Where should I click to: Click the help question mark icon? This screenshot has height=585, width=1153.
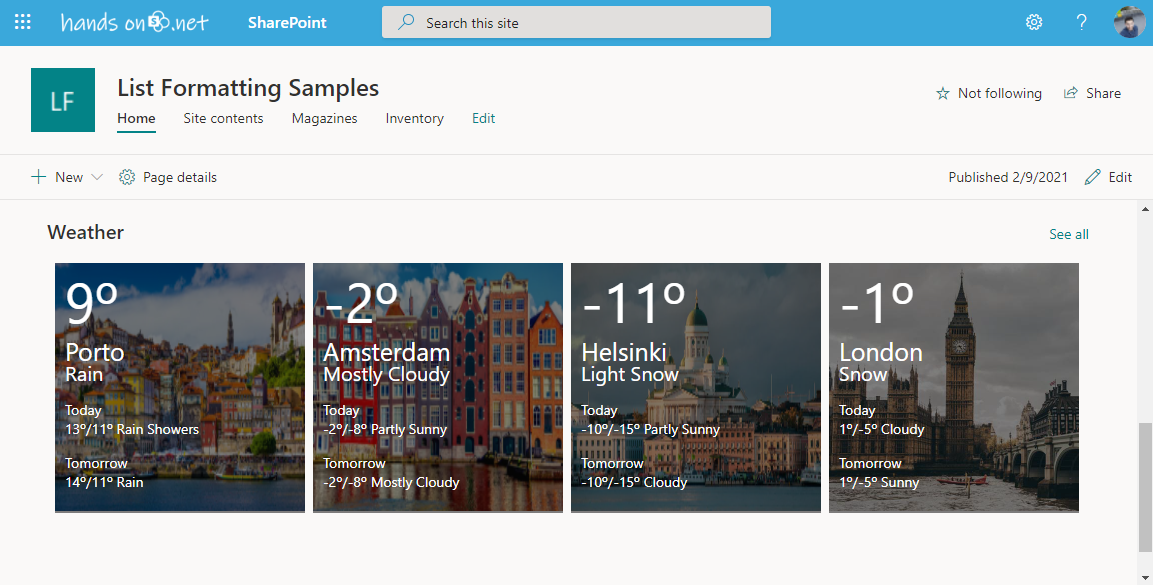click(1081, 22)
